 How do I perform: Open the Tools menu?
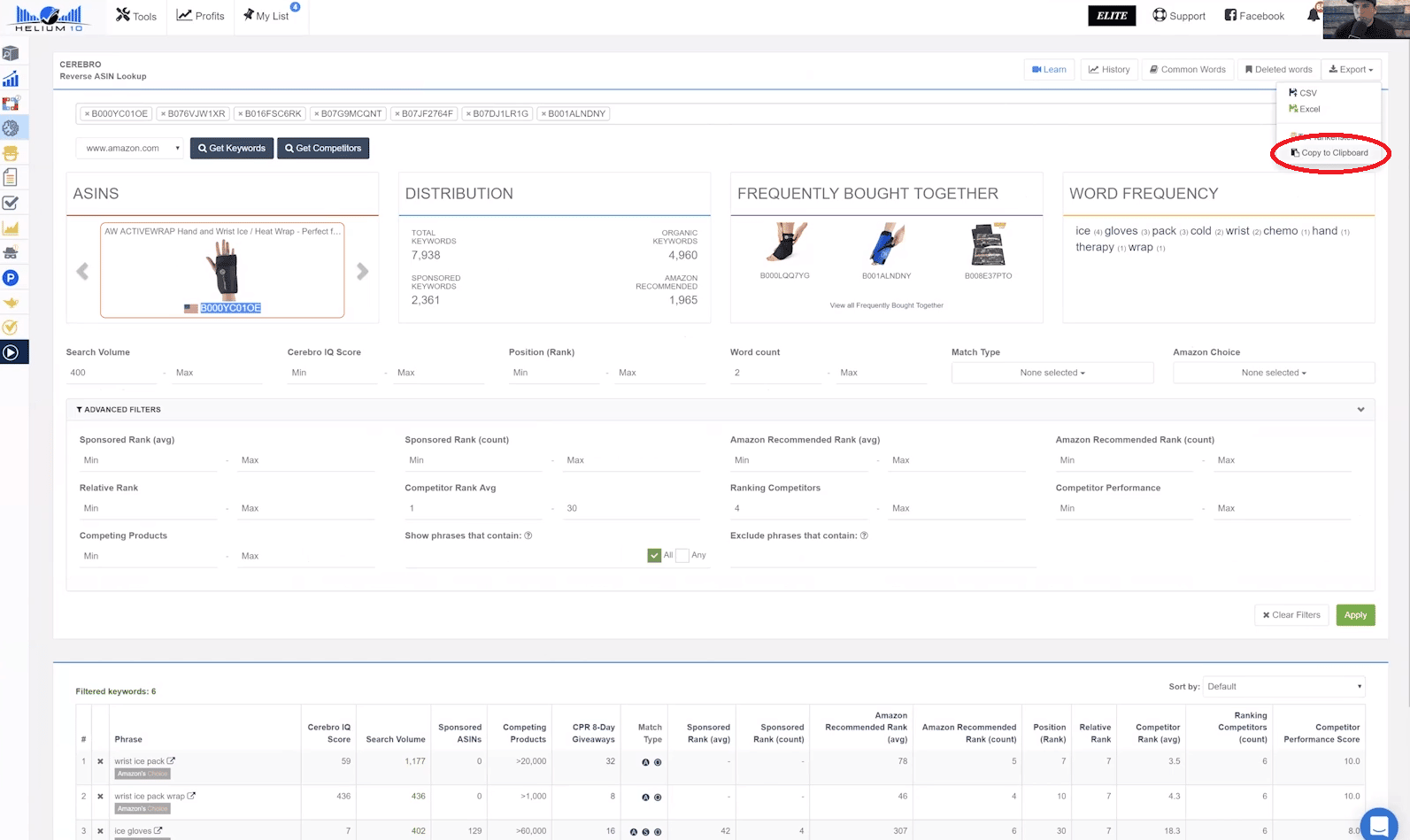click(x=136, y=16)
